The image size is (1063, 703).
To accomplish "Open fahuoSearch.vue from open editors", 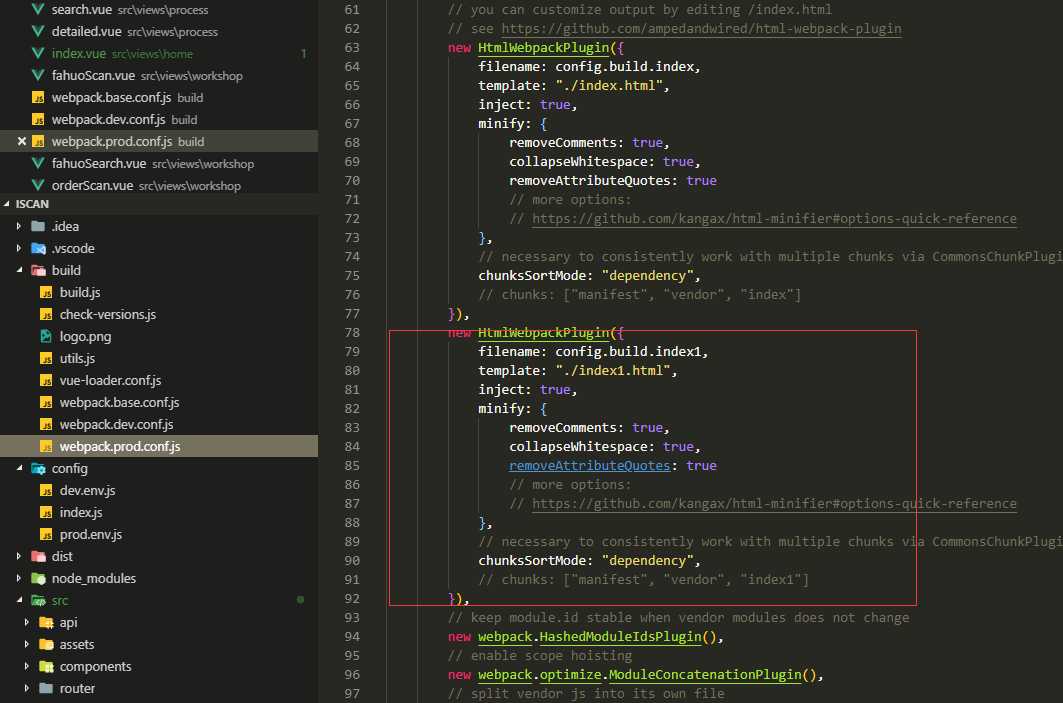I will click(159, 163).
